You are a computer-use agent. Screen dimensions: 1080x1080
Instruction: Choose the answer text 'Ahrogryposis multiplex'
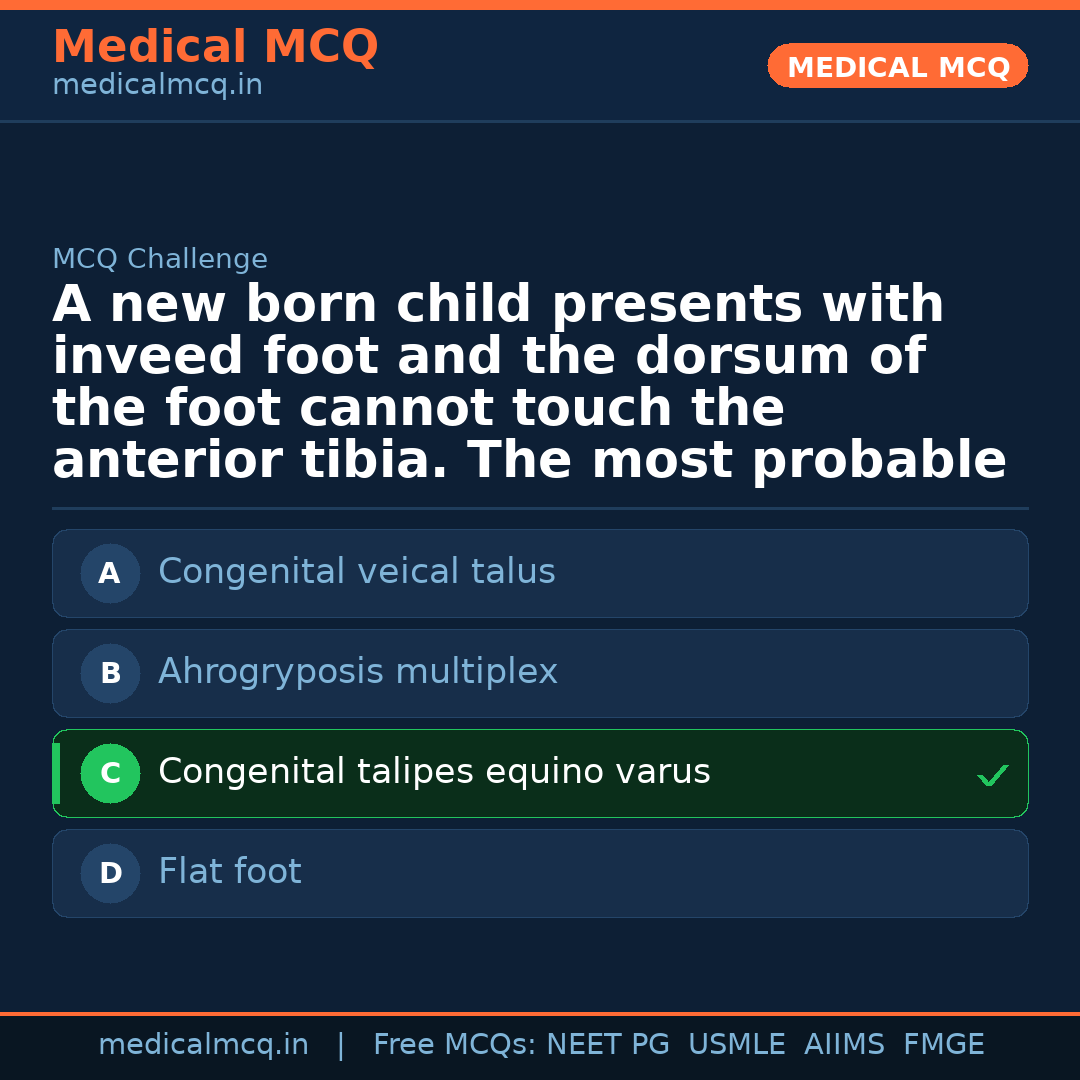tap(357, 672)
